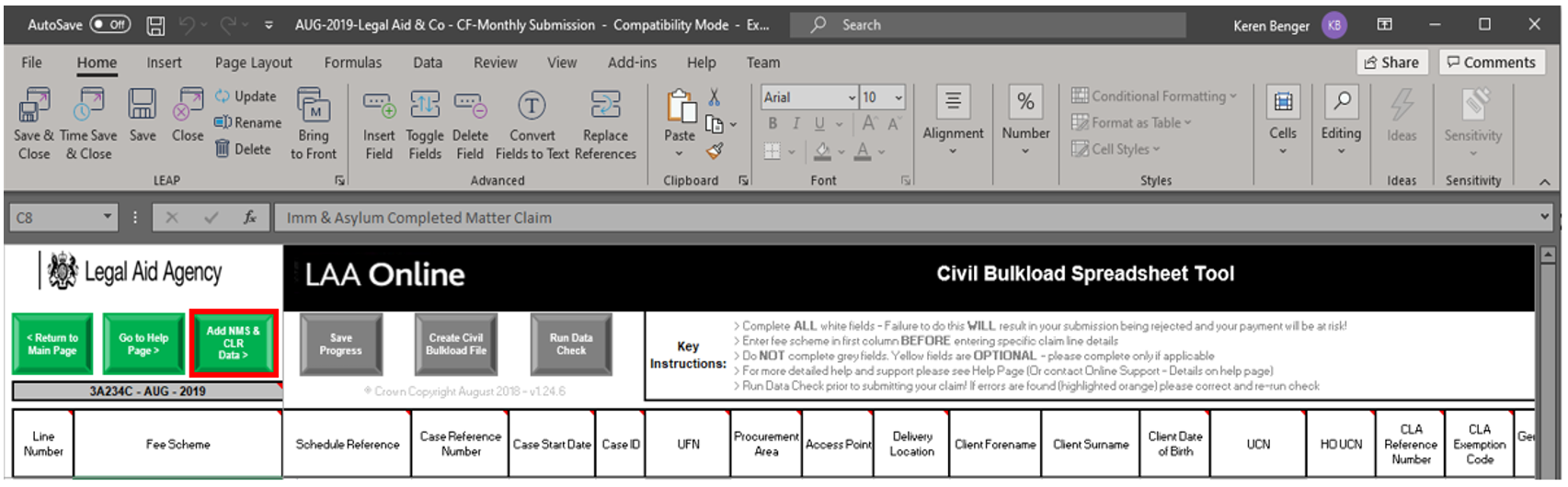Open the Page Layout ribbon tab
Viewport: 1568px width, 487px height.
click(x=253, y=62)
